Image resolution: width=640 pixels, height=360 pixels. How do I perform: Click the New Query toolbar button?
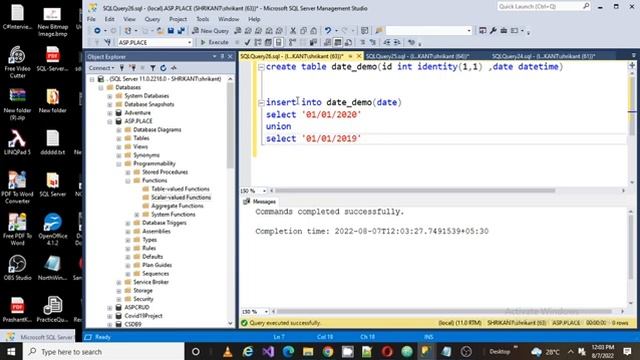211,31
